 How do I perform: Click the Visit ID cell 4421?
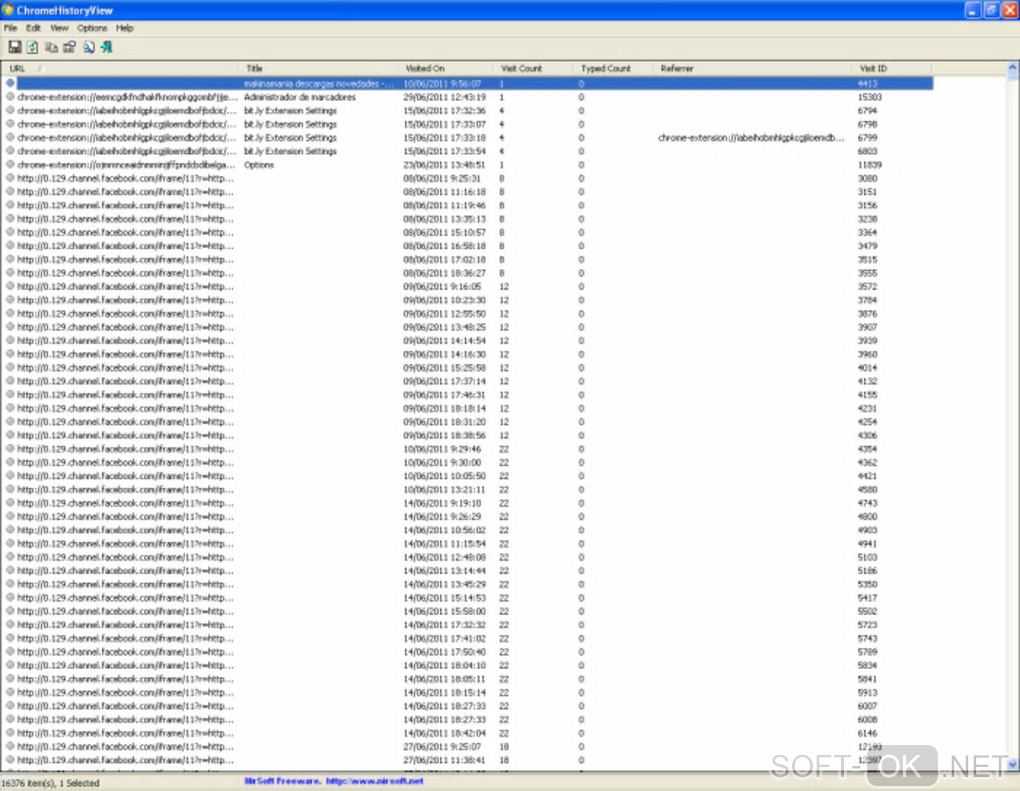tap(867, 476)
